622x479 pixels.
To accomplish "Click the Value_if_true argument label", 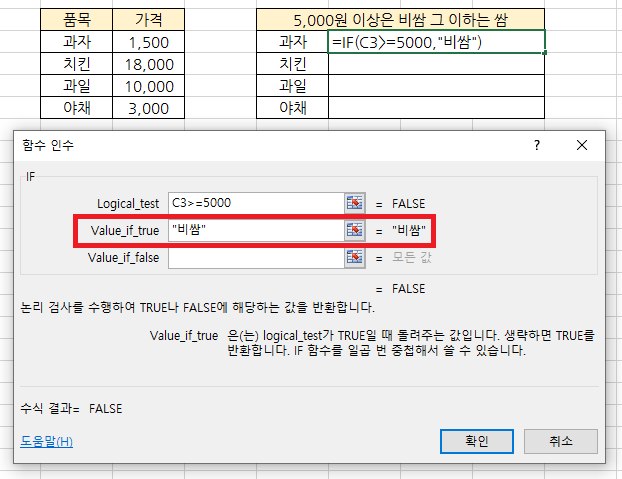I will point(125,230).
